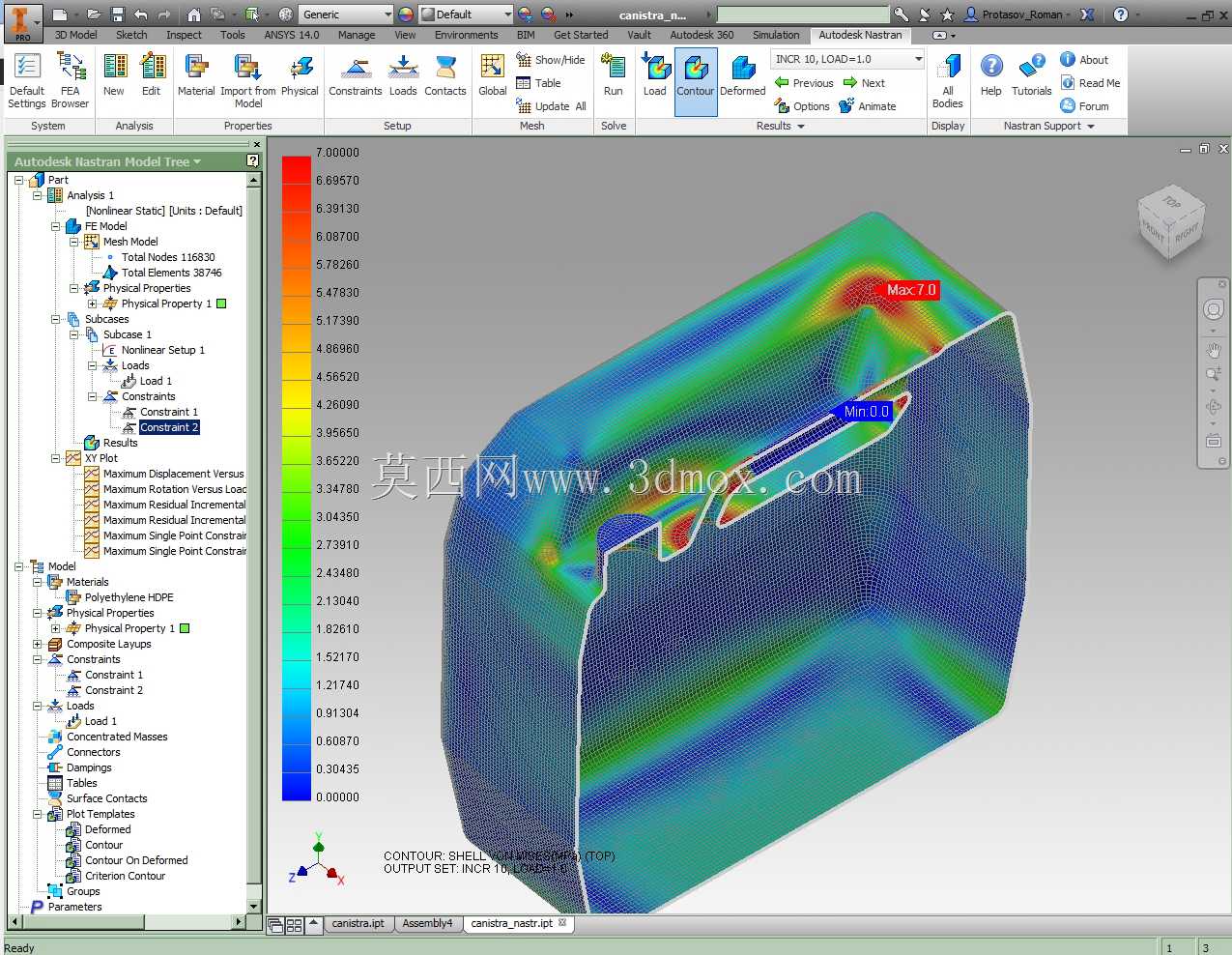
Task: Go to Previous result increment
Action: click(x=804, y=83)
